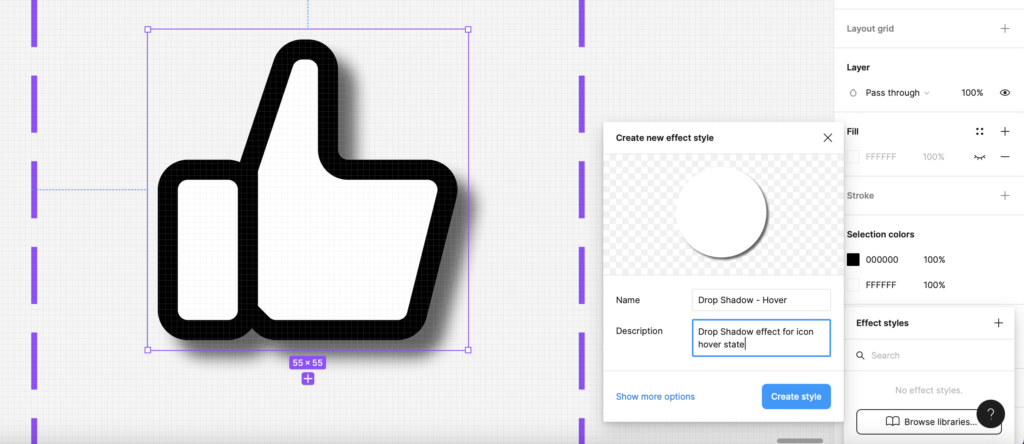
Task: Add a new effect style
Action: [998, 323]
